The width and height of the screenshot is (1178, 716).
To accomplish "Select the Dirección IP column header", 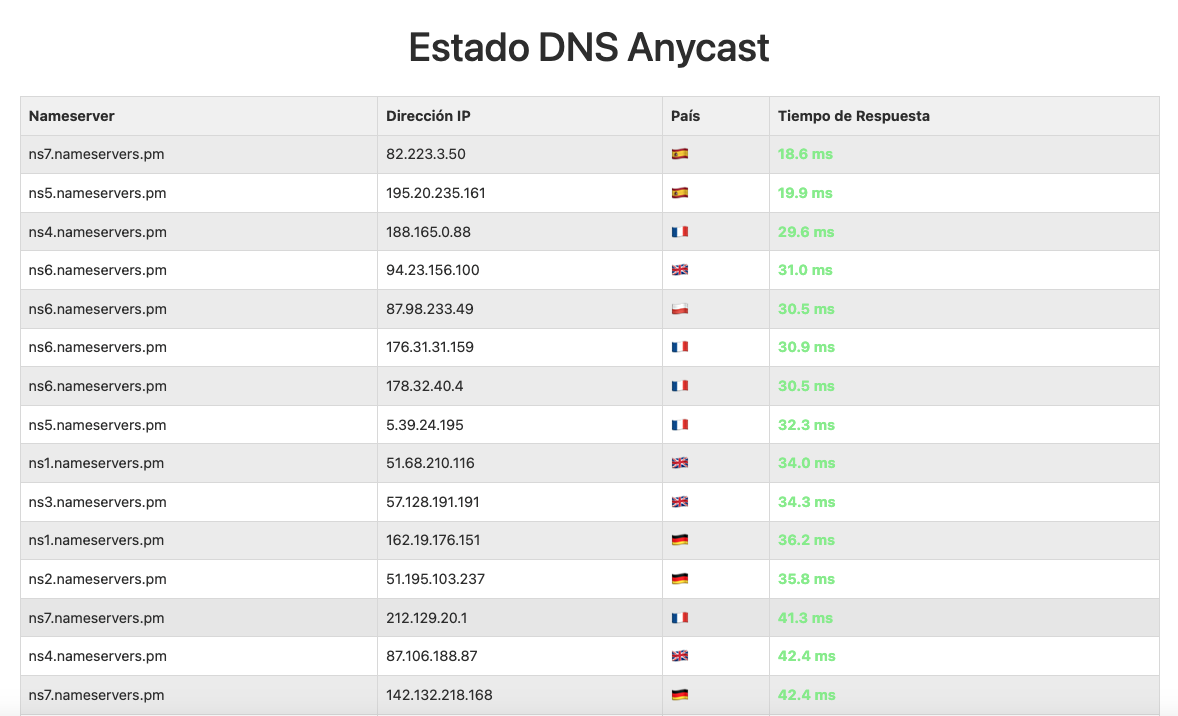I will [x=428, y=116].
